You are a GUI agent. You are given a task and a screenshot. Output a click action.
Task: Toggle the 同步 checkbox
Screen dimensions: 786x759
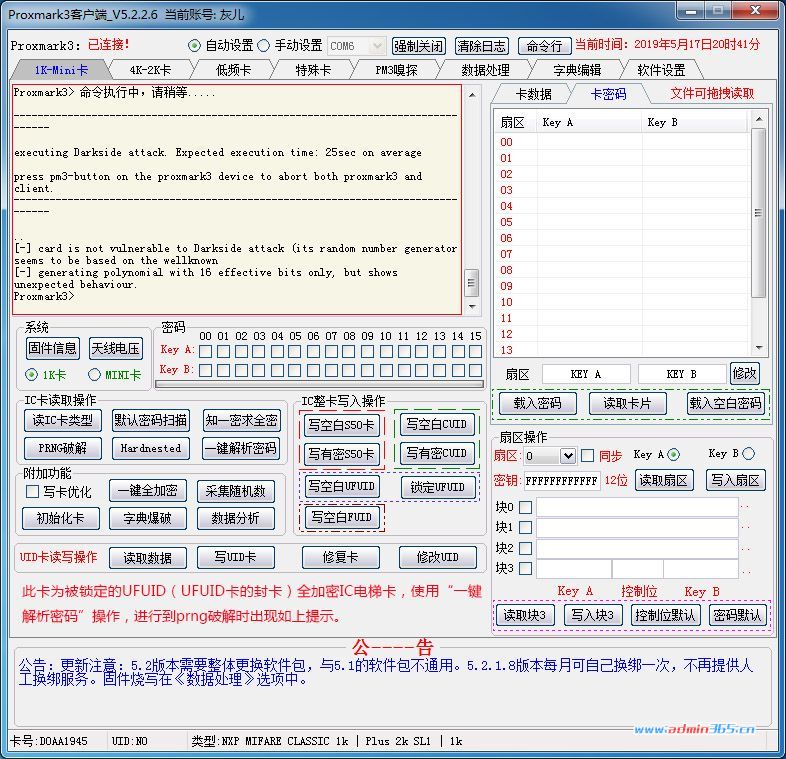pos(587,456)
